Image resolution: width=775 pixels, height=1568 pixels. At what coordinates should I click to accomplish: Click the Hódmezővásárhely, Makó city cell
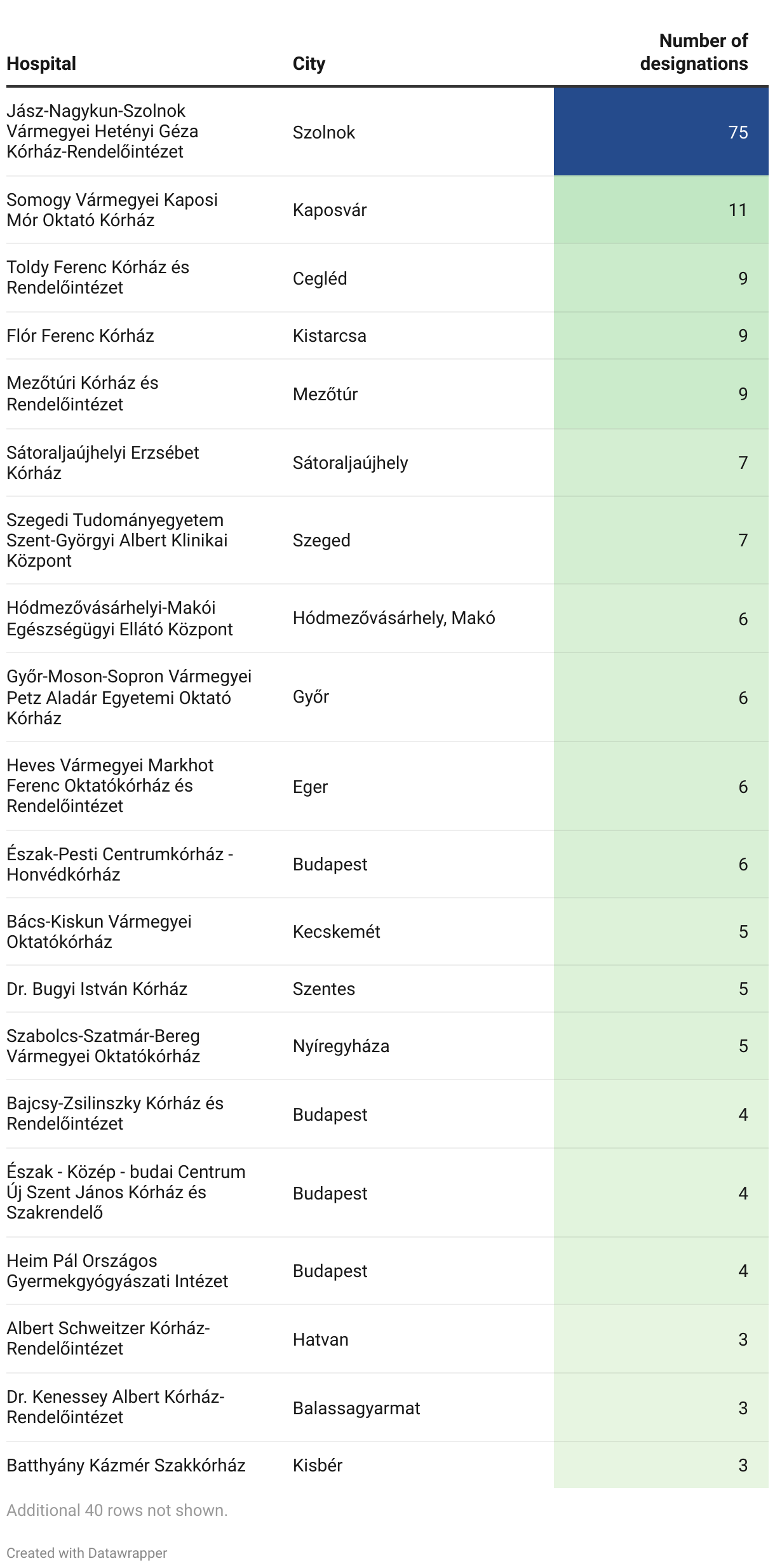394,618
